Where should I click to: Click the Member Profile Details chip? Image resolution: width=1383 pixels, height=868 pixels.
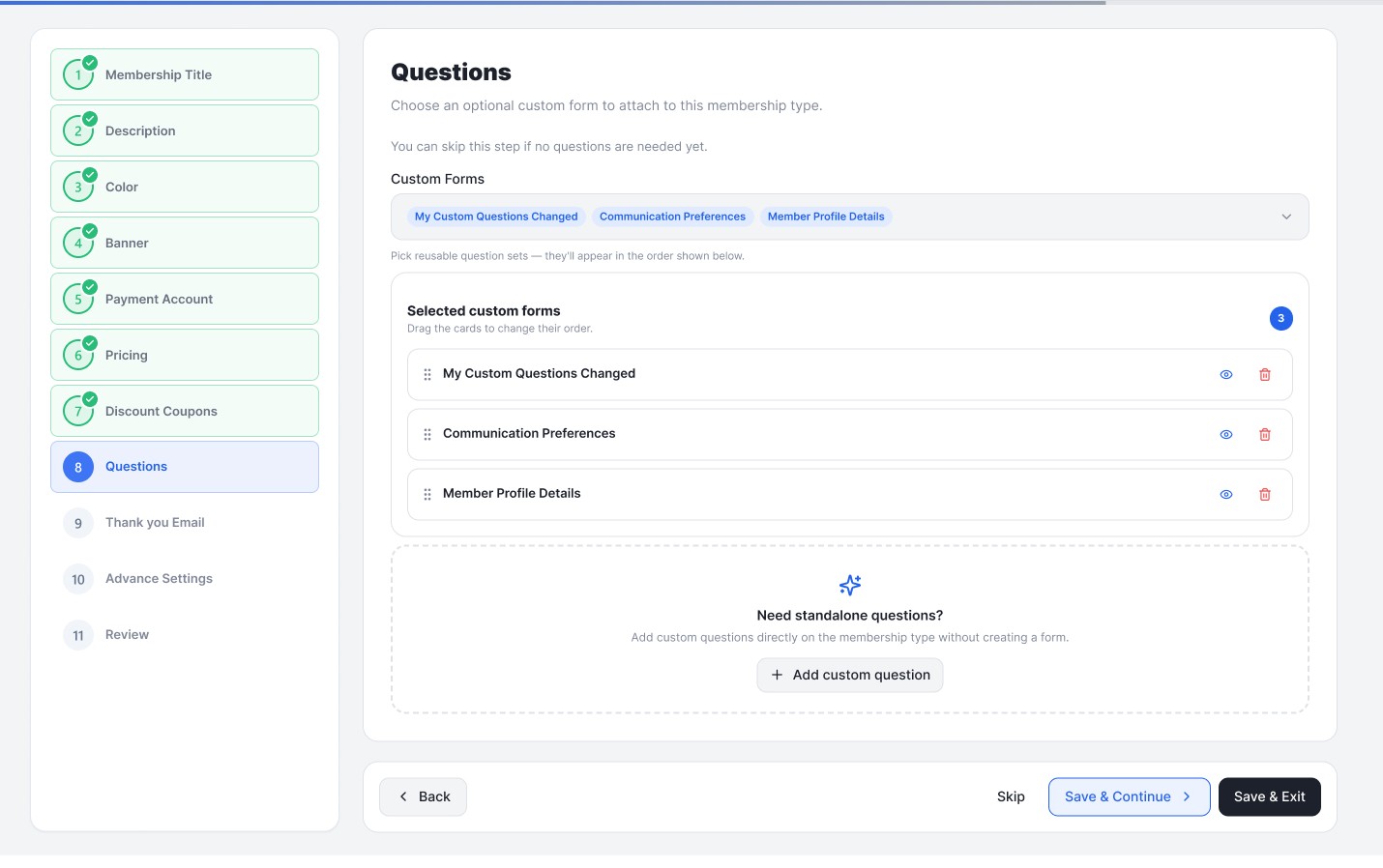[x=826, y=217]
